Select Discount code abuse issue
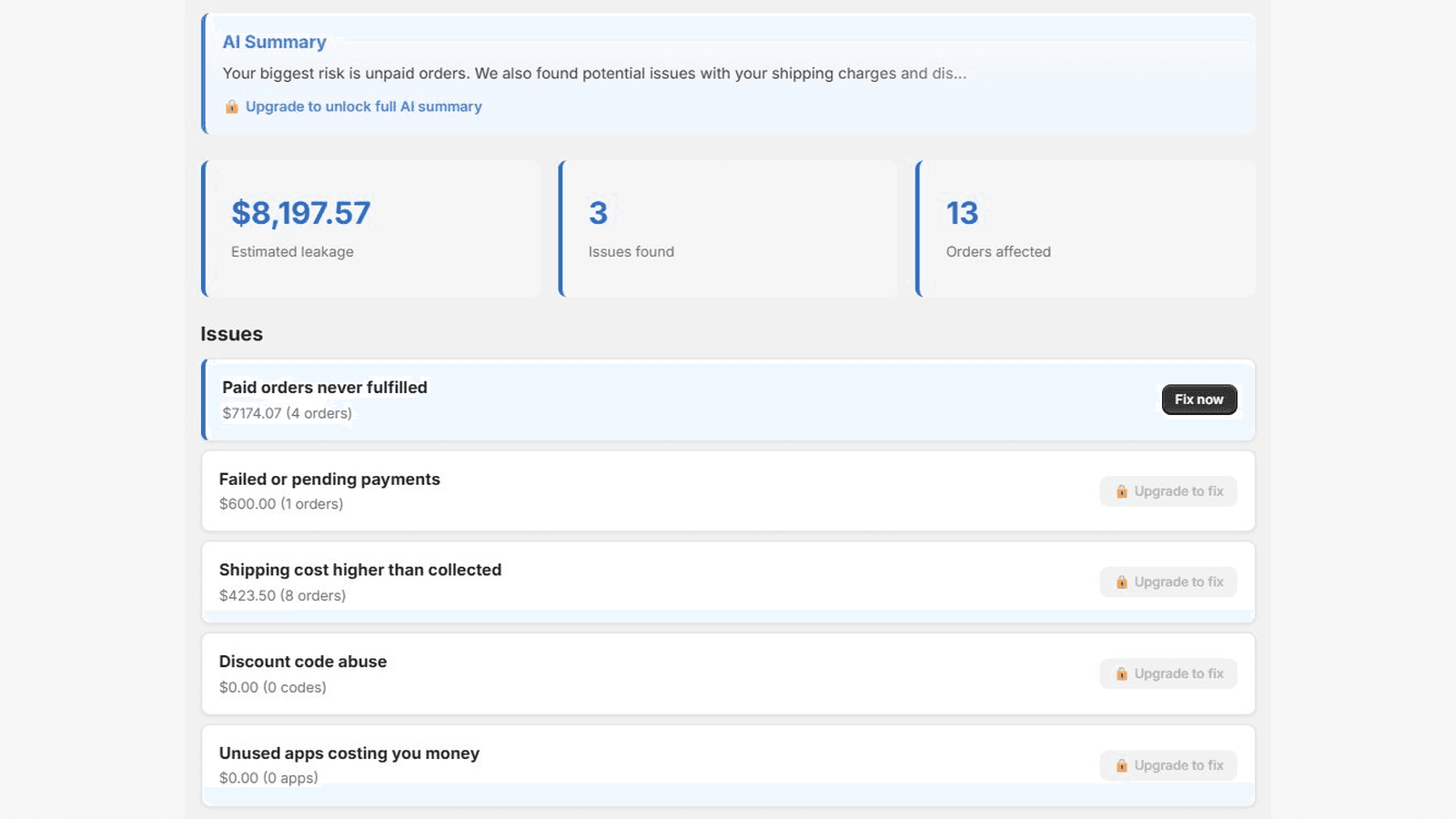The image size is (1456, 819). [x=728, y=674]
